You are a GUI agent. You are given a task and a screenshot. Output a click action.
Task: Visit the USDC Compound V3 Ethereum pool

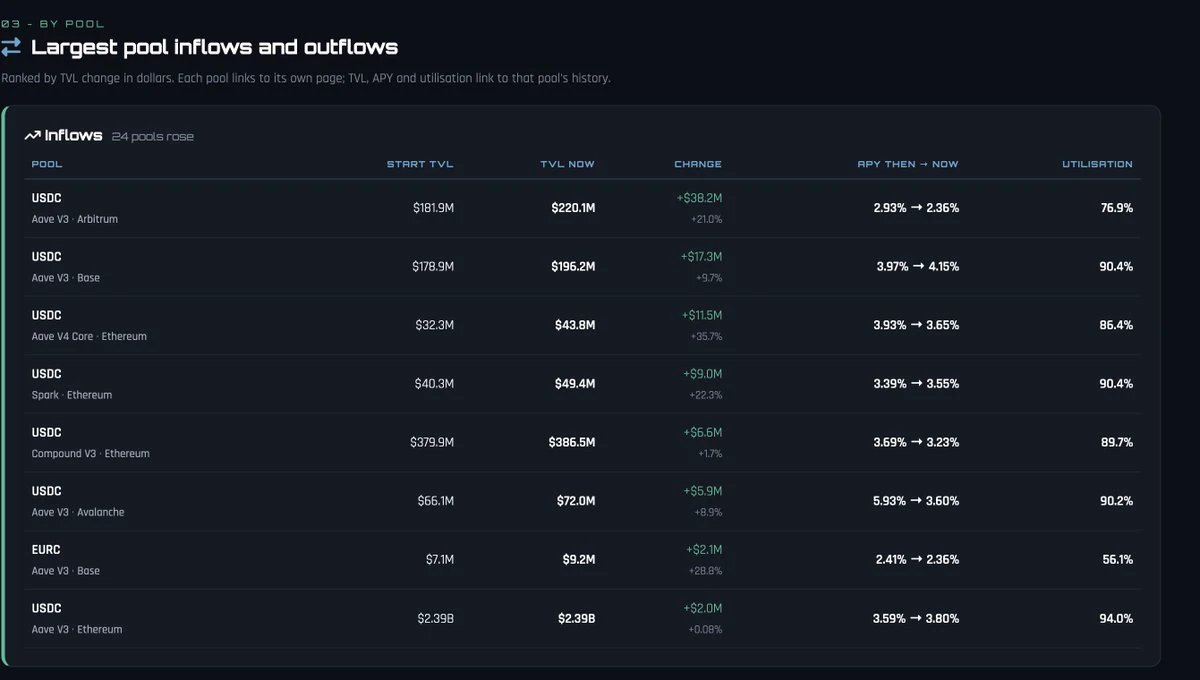[91, 443]
